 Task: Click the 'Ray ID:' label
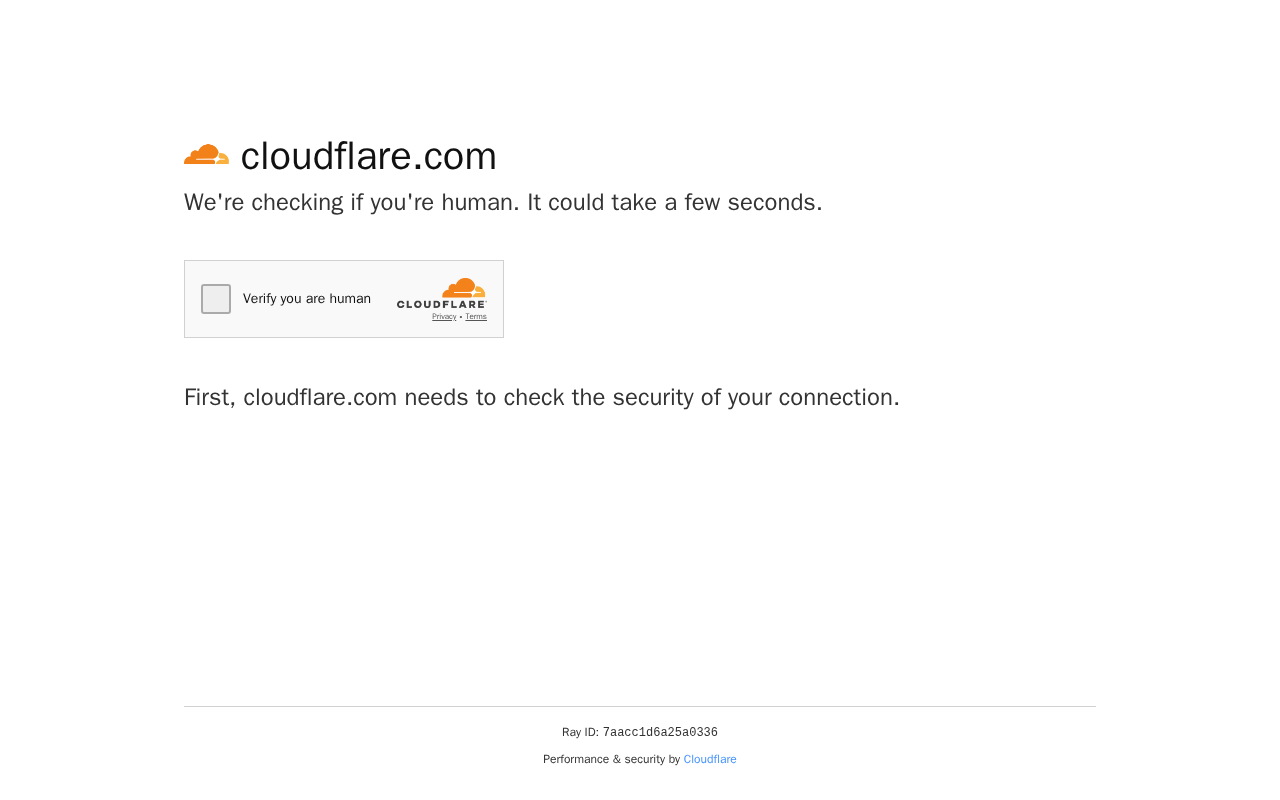tap(580, 733)
